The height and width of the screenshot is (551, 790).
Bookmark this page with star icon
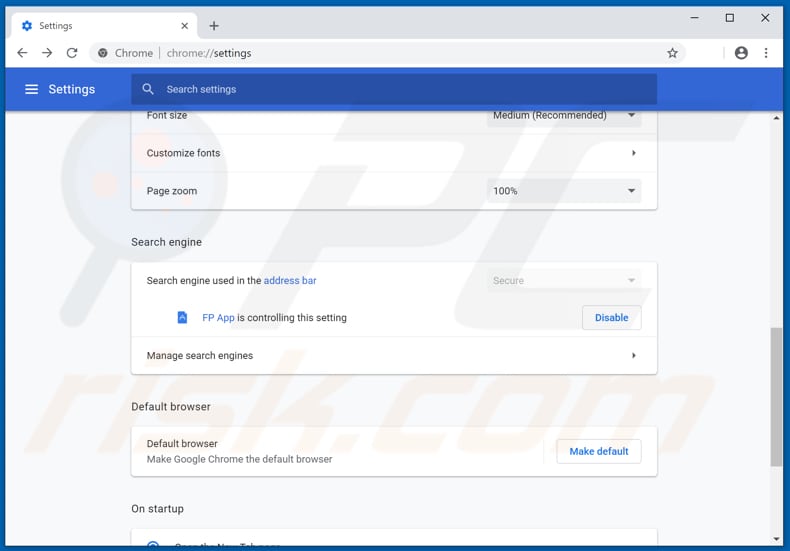pyautogui.click(x=672, y=53)
